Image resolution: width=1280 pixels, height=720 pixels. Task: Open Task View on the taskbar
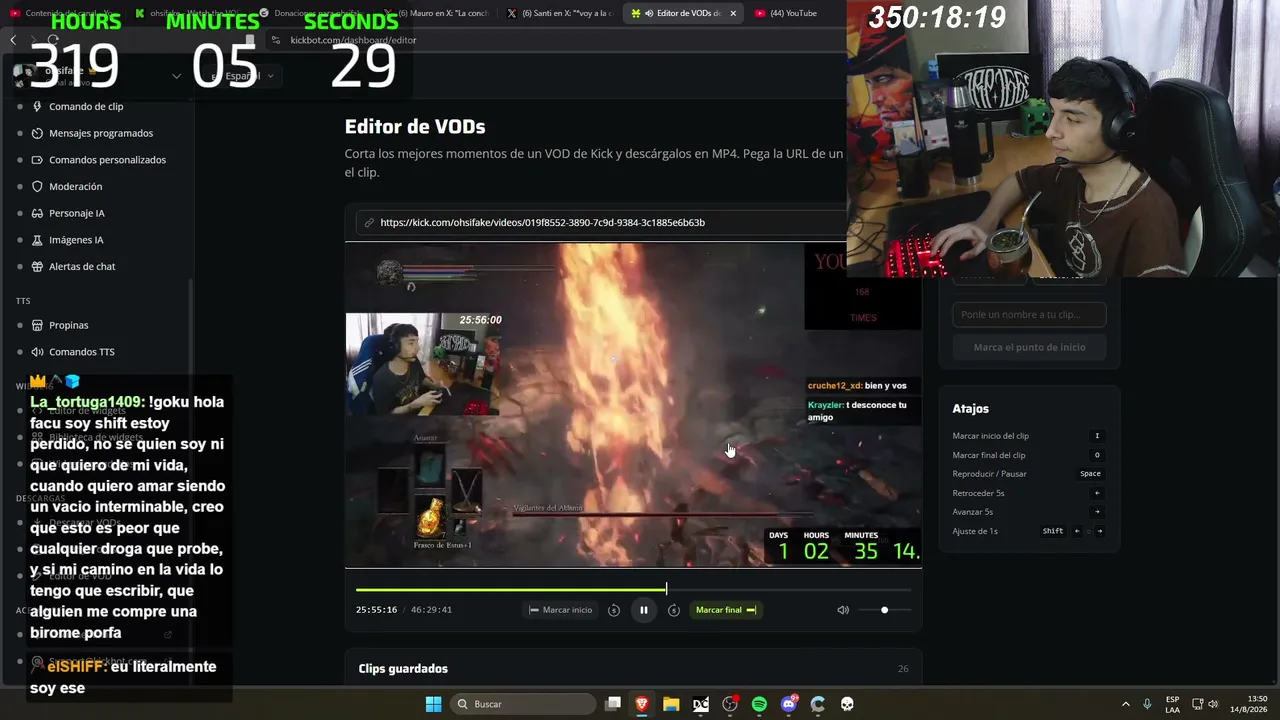pyautogui.click(x=613, y=704)
